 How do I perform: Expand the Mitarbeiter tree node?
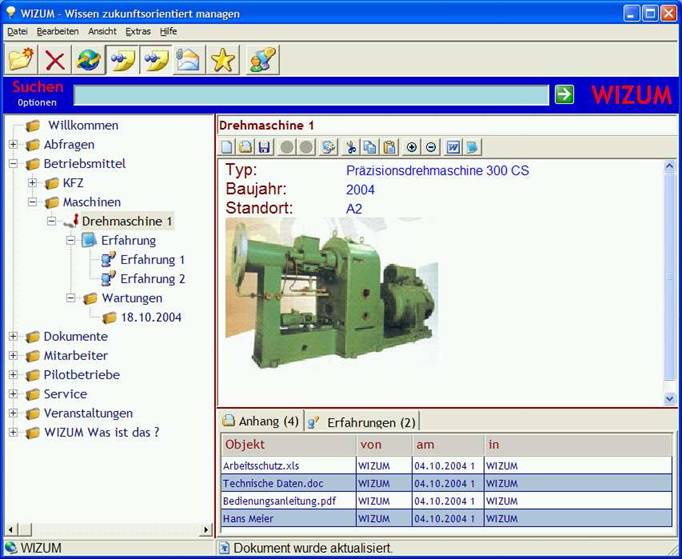[x=13, y=355]
